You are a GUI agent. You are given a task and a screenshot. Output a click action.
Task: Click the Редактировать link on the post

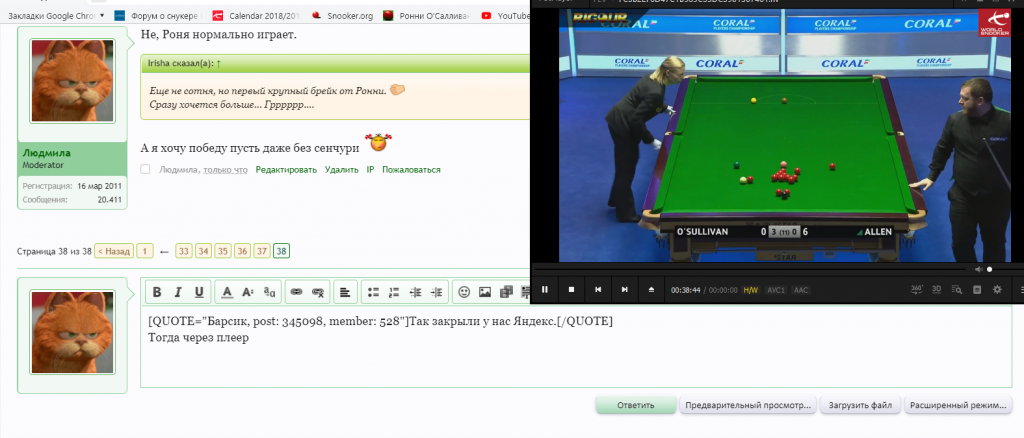tap(286, 170)
